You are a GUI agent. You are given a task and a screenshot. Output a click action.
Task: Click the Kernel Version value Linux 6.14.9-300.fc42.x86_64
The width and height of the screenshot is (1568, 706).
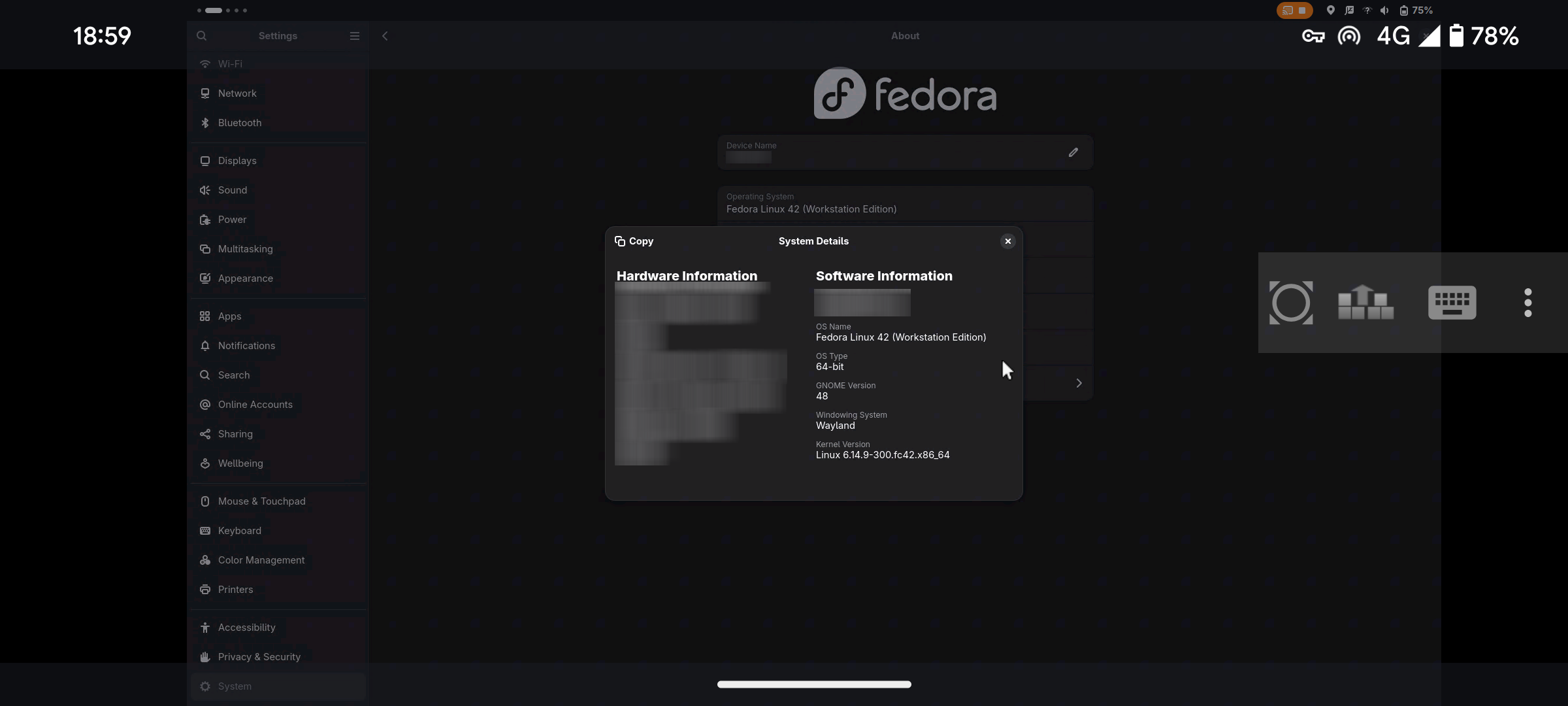883,455
